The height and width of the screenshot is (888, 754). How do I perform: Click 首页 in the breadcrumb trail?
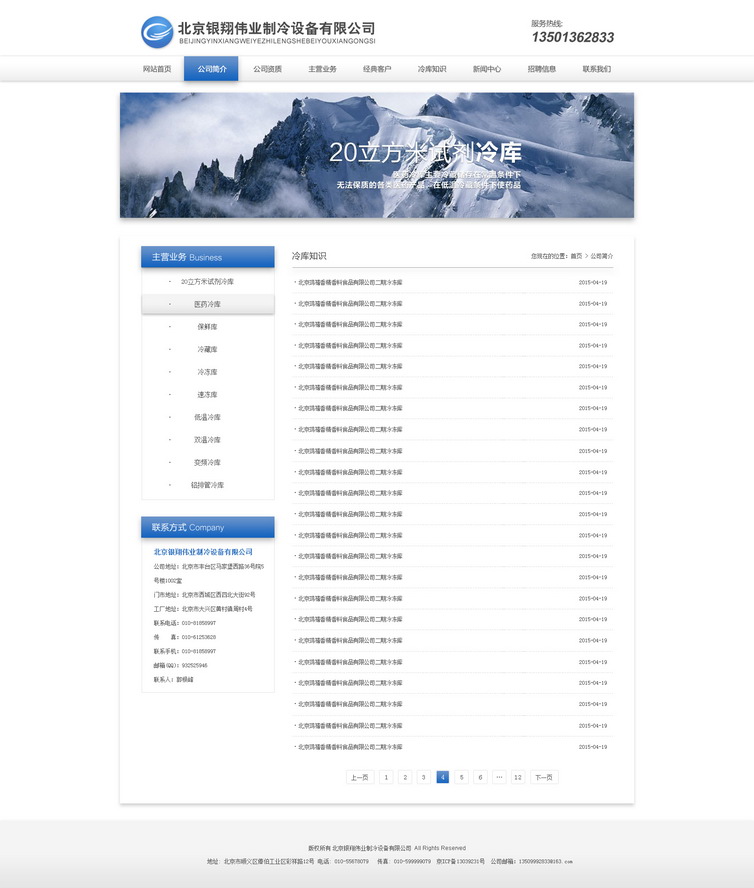[576, 257]
